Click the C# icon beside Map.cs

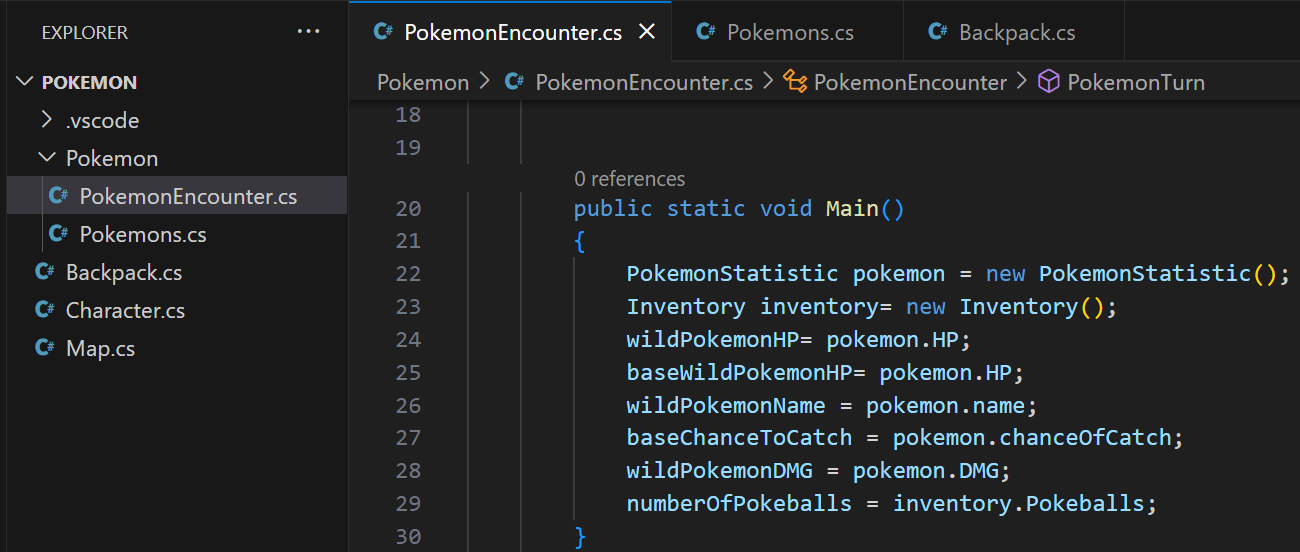(44, 348)
